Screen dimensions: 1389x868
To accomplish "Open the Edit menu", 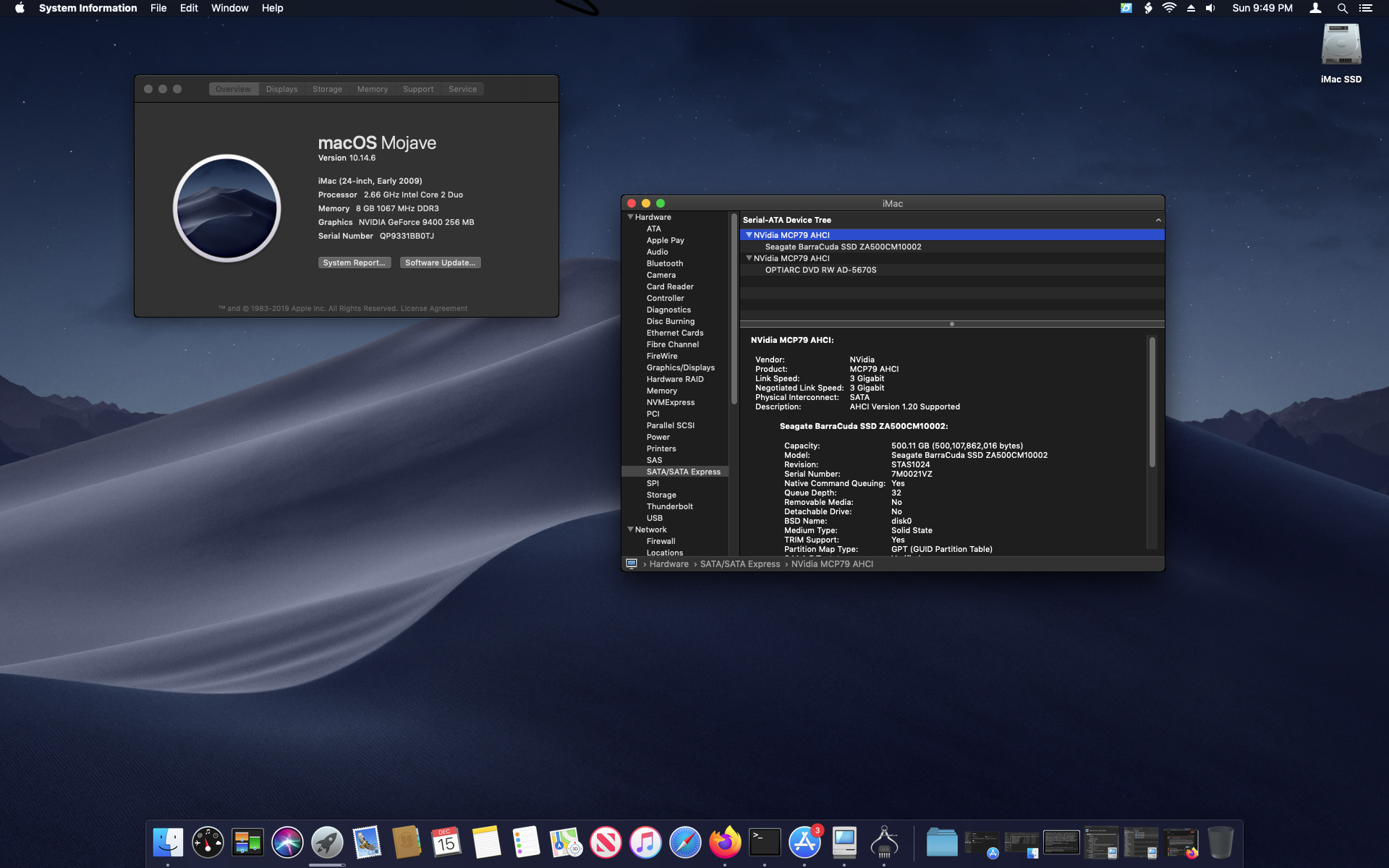I will (189, 8).
